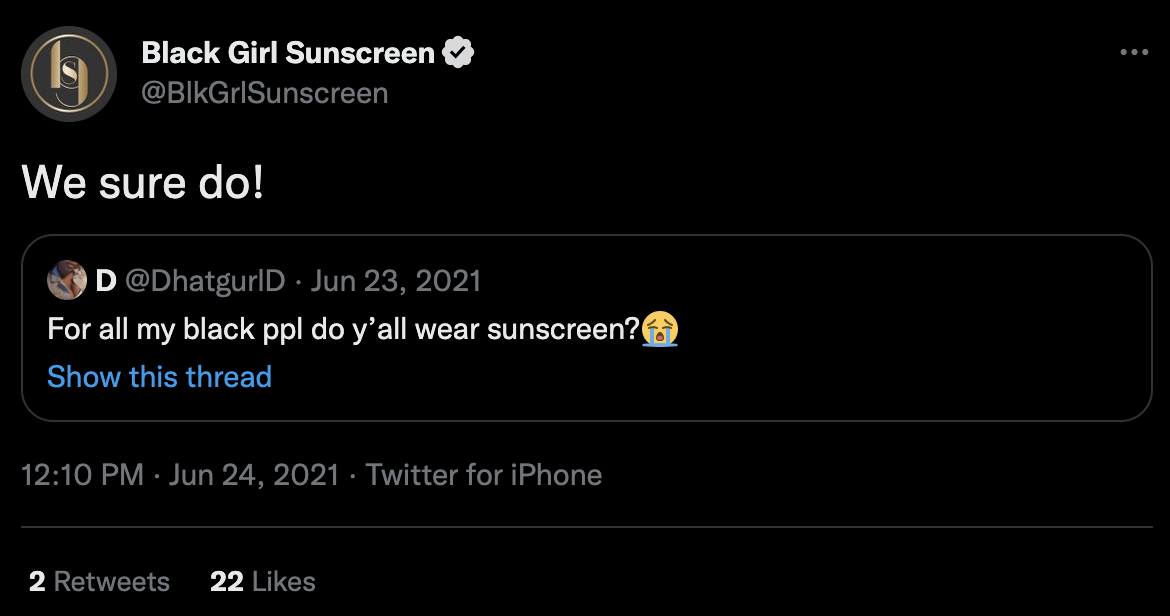Open the three-dot More options menu

click(x=1134, y=53)
